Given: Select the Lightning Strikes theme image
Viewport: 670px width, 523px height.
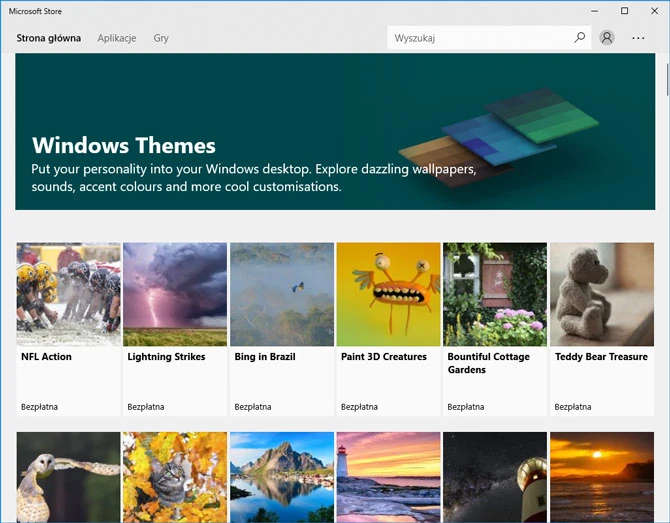Looking at the screenshot, I should click(175, 294).
